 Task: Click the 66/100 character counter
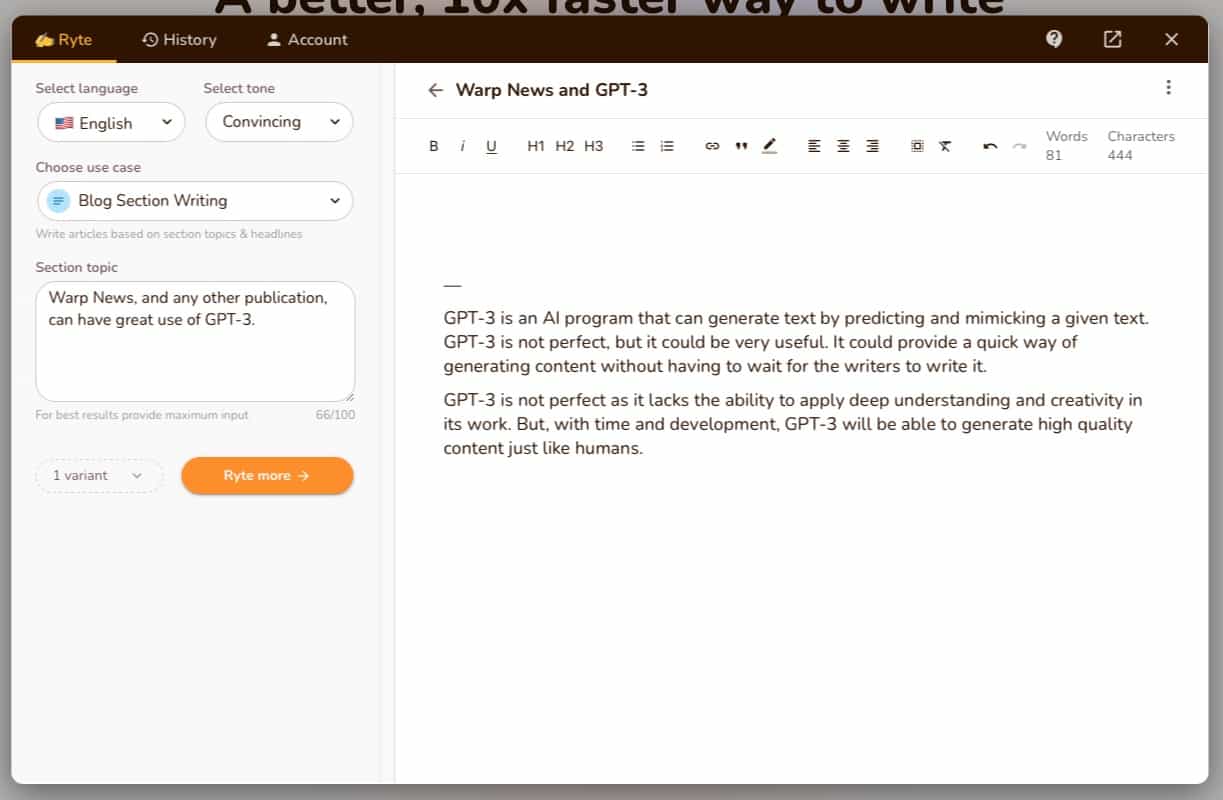click(335, 415)
